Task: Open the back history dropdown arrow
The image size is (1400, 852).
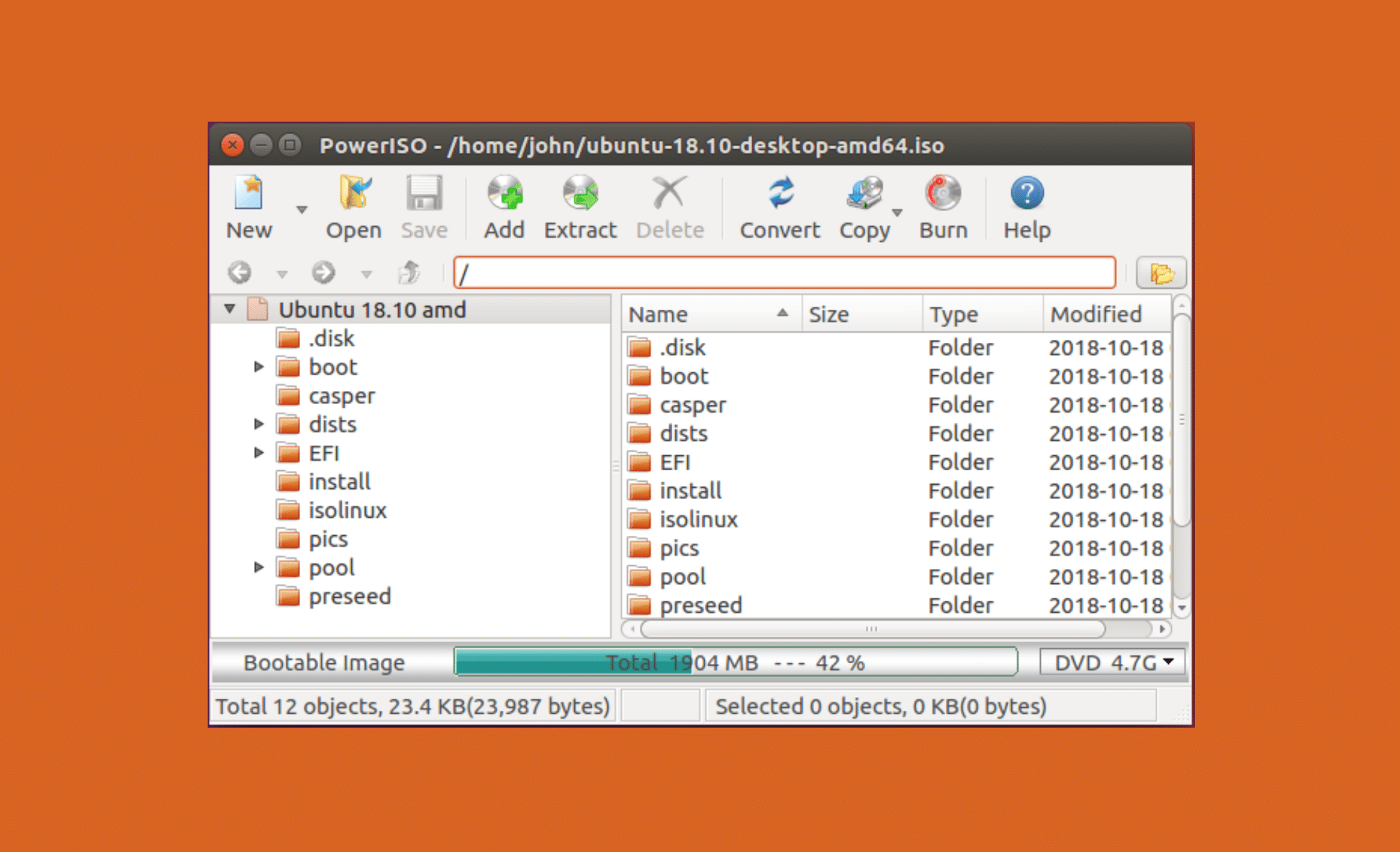Action: pos(282,274)
